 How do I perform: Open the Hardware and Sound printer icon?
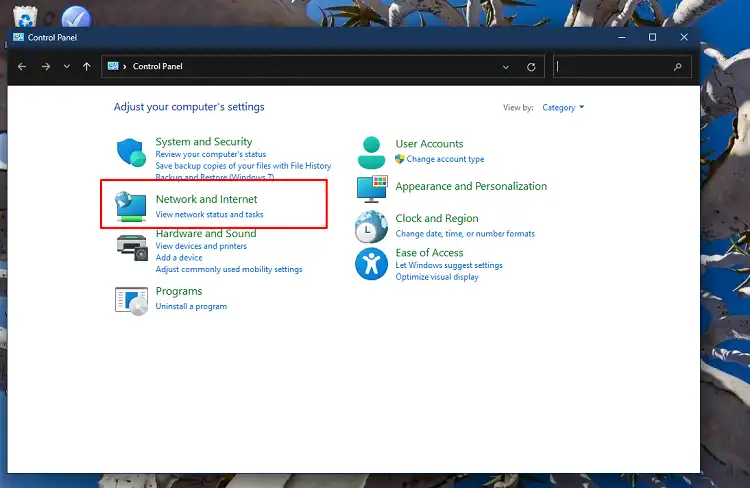pos(132,247)
